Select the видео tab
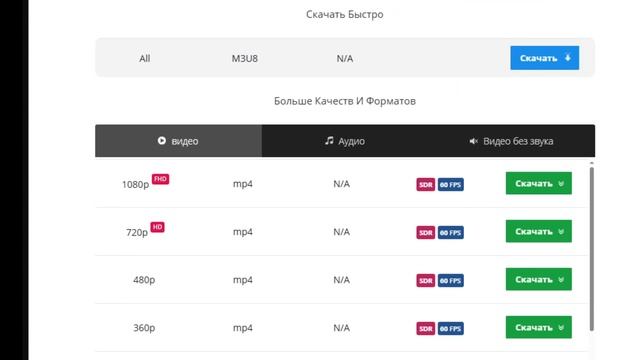 point(178,141)
